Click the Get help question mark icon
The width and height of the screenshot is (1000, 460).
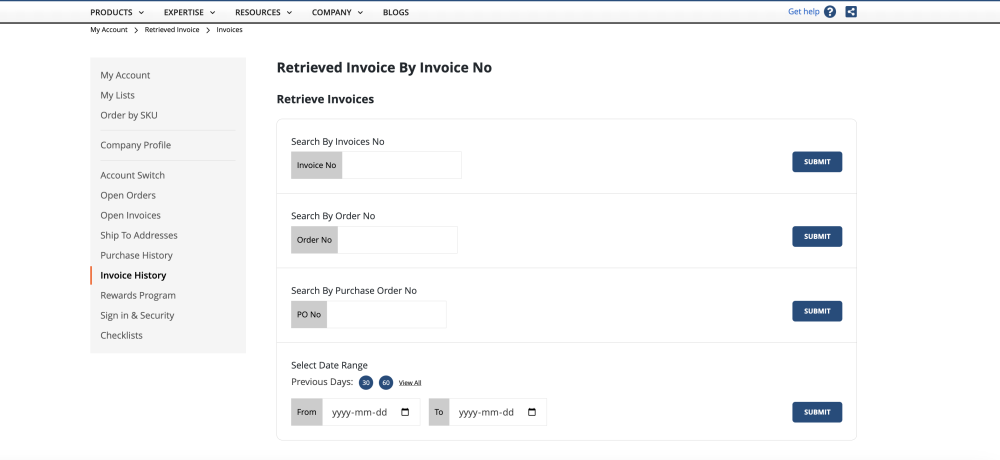coord(830,11)
